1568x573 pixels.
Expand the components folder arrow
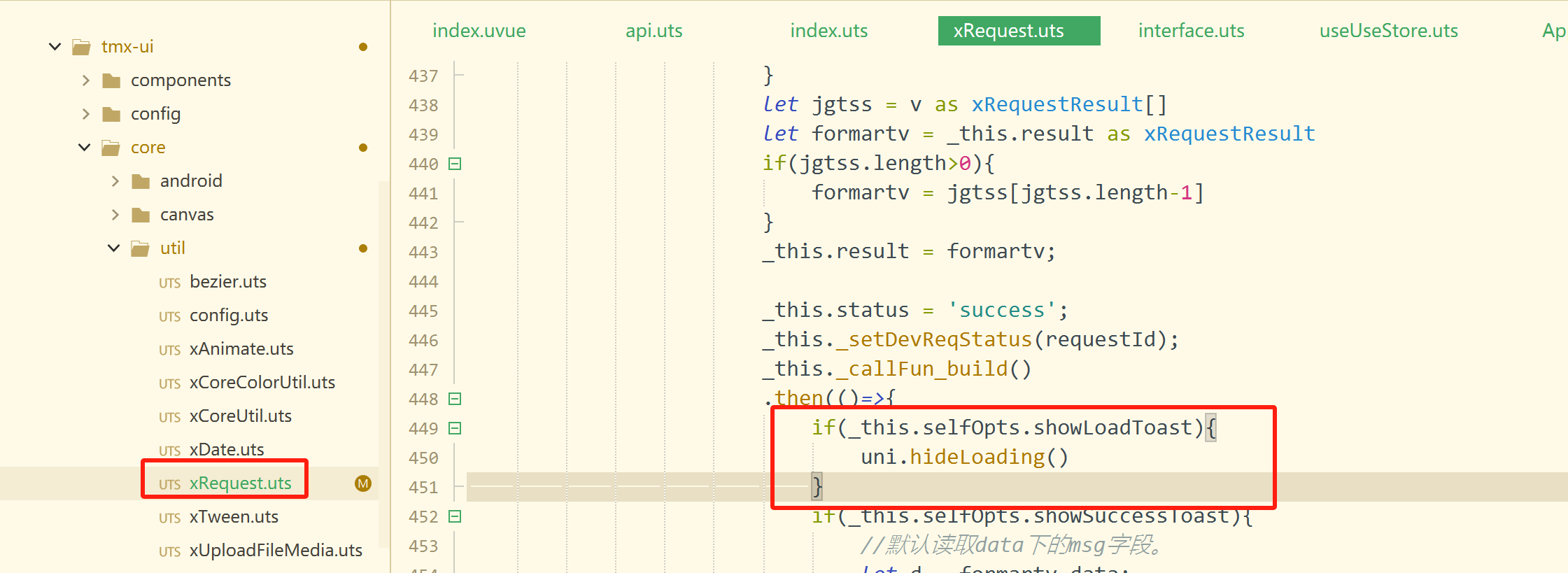[x=85, y=80]
